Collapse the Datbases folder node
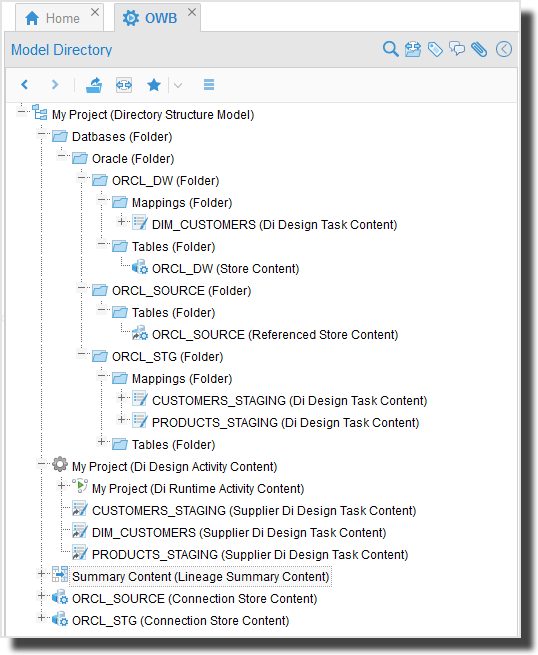Viewport: 538px width, 655px height. (41, 134)
